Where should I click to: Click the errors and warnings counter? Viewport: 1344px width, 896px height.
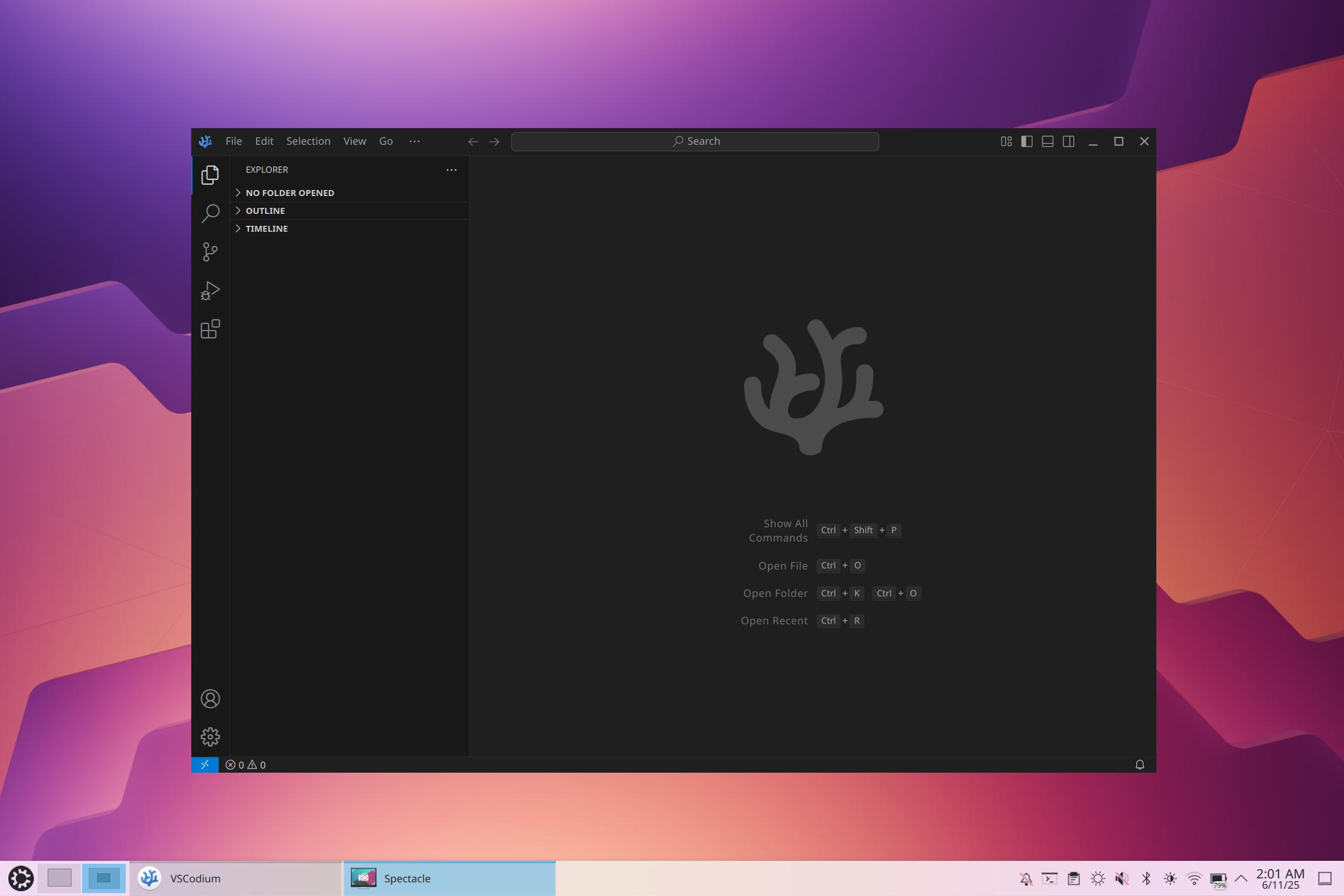tap(245, 764)
